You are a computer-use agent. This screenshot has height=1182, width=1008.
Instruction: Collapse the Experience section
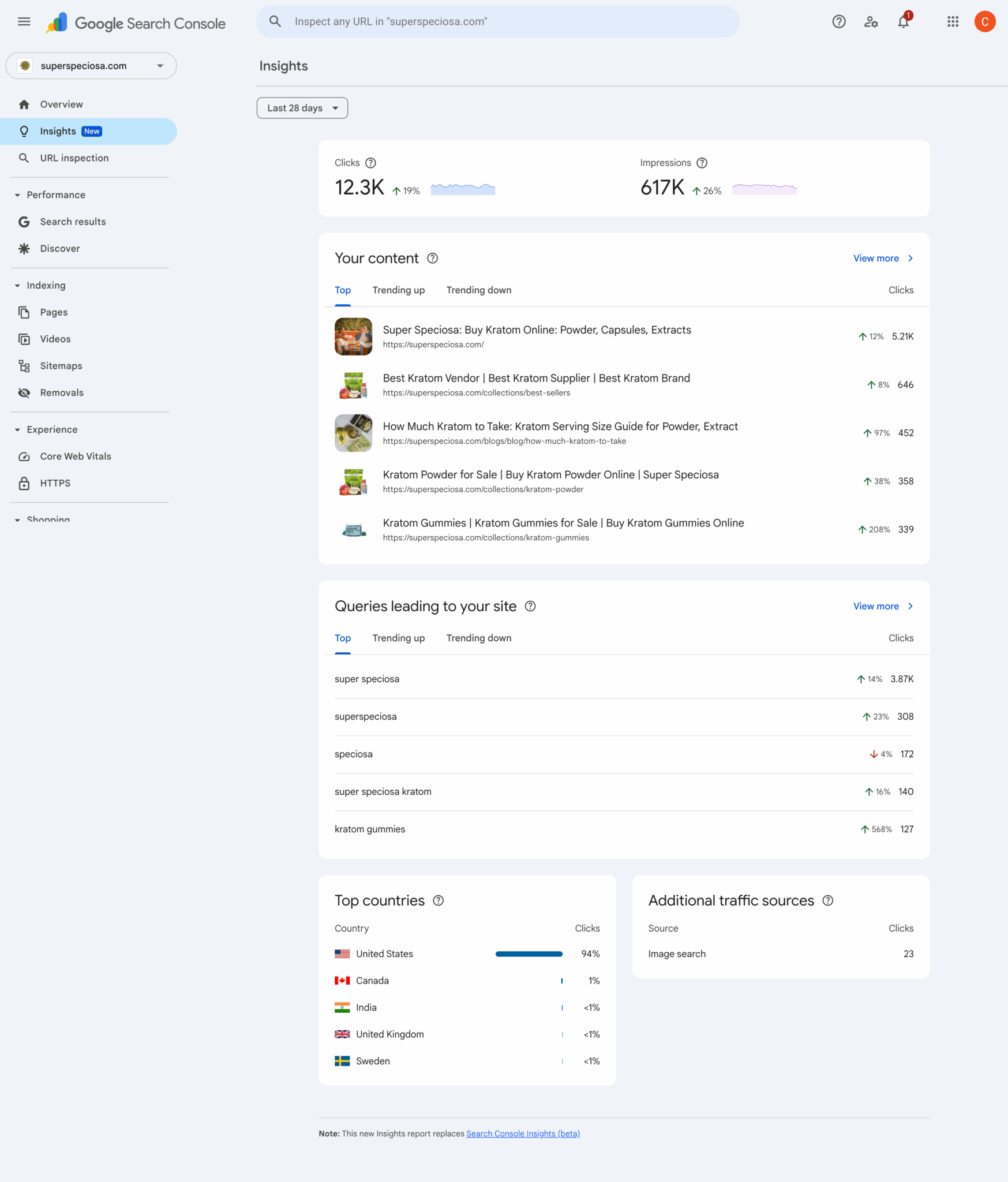click(17, 430)
